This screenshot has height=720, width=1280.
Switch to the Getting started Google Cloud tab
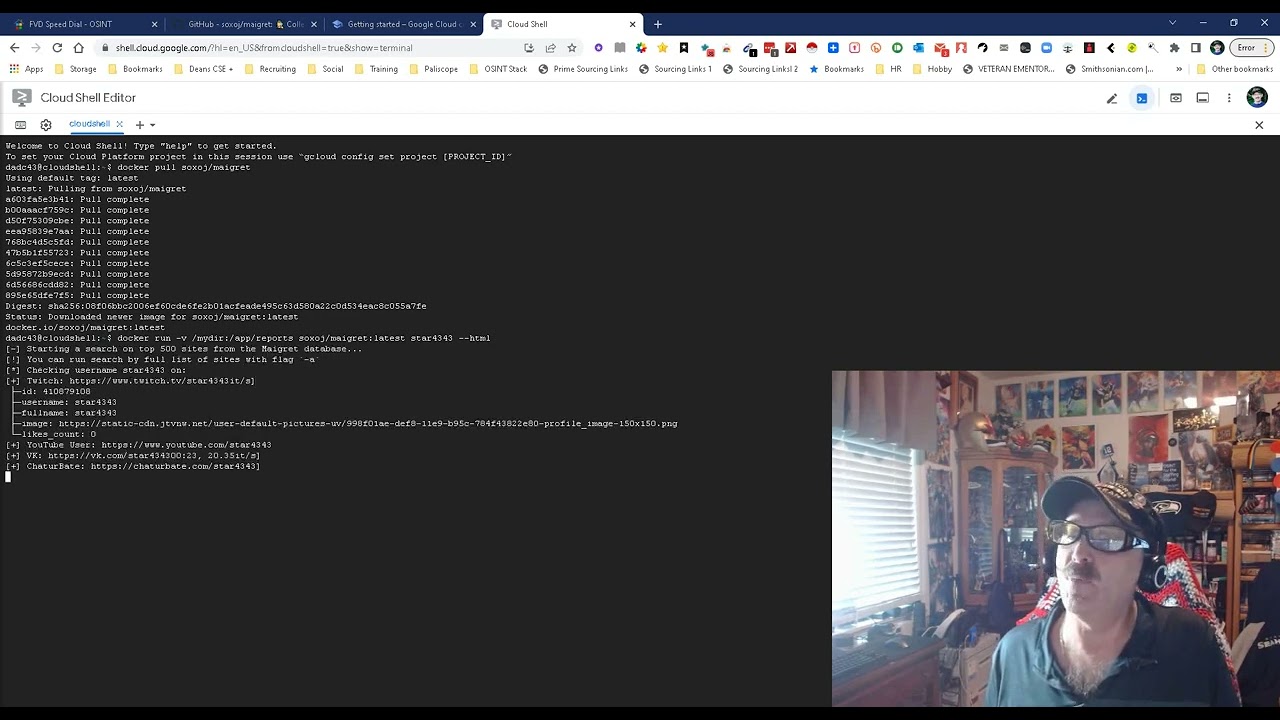click(404, 24)
